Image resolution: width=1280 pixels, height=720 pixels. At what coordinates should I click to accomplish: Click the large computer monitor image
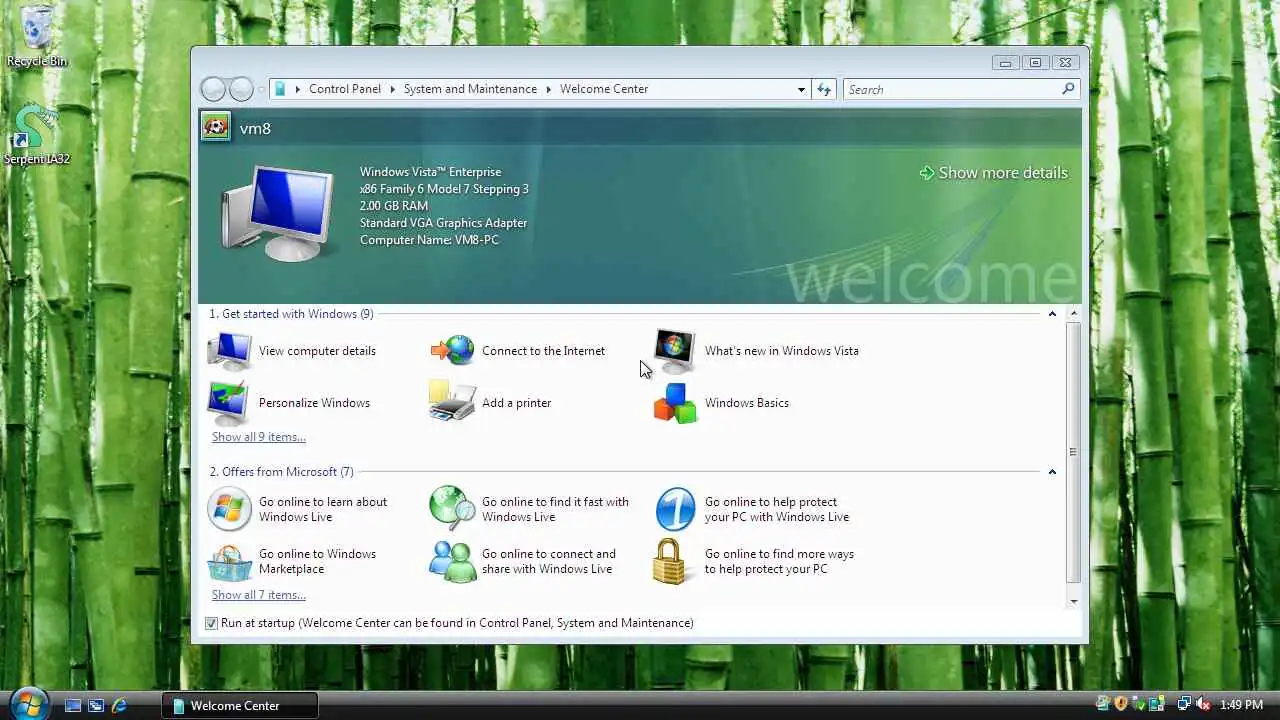277,213
